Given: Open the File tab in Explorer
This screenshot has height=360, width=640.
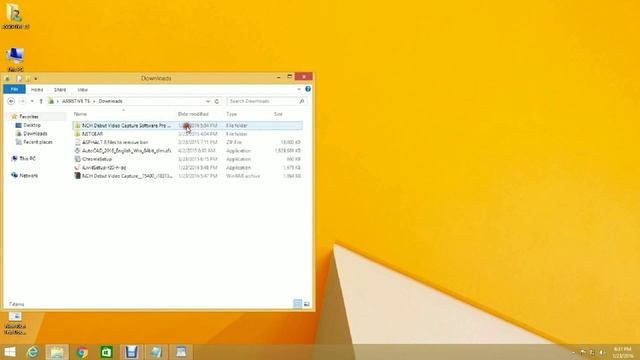Looking at the screenshot, I should pos(14,89).
